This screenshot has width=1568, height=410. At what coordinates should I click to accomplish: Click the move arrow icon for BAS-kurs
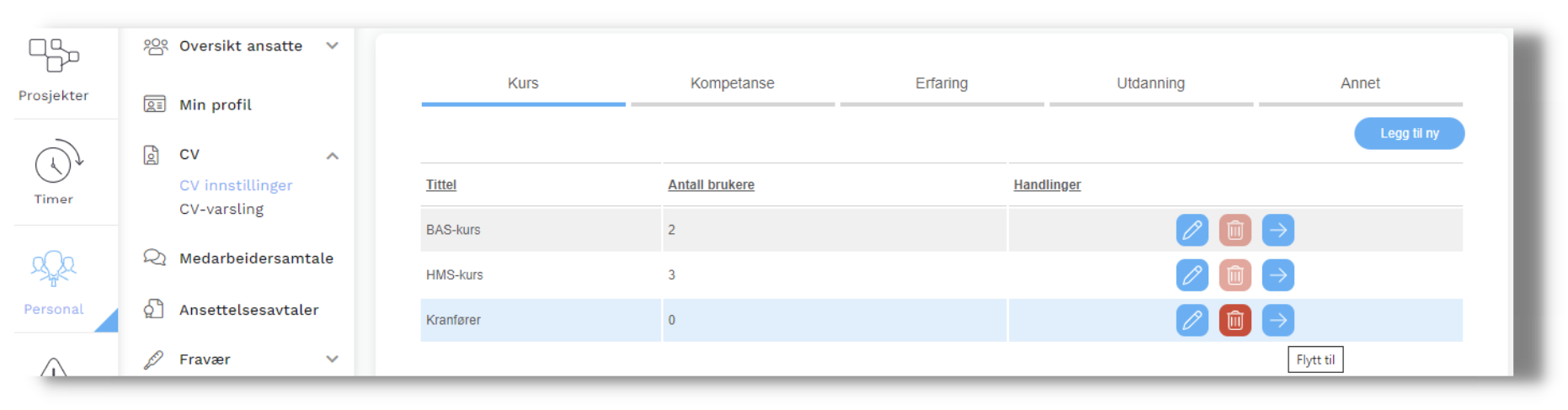coord(1277,230)
